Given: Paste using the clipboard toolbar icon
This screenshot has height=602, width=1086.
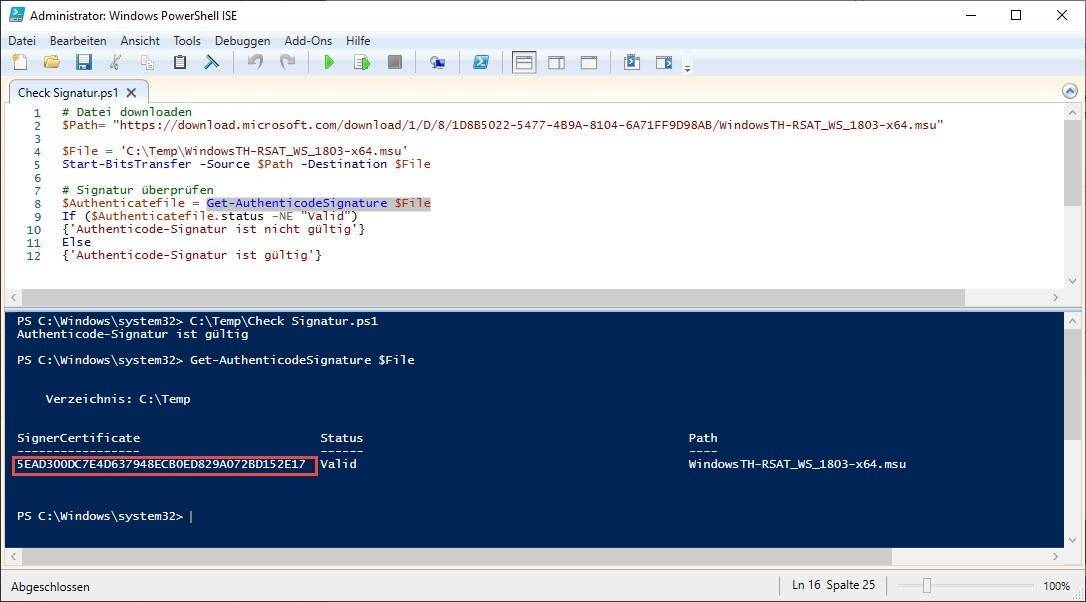Looking at the screenshot, I should [180, 62].
